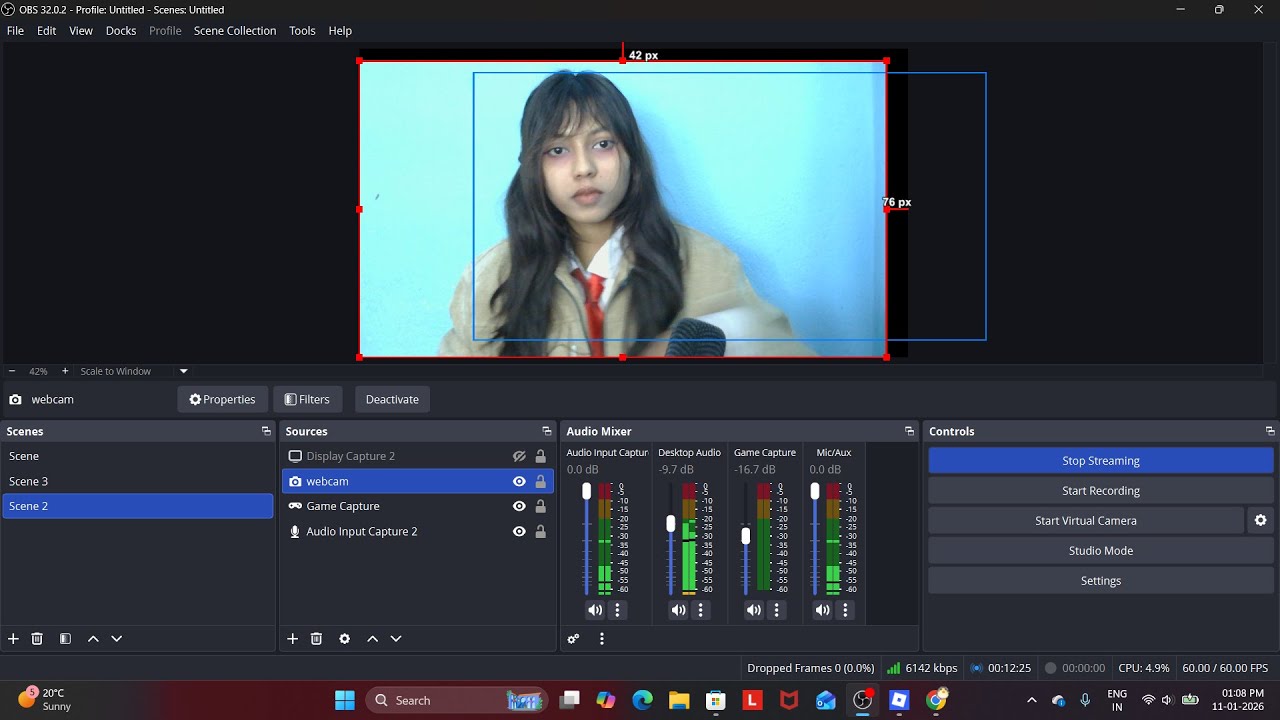Add a new scene with plus icon
1280x720 pixels.
point(13,639)
